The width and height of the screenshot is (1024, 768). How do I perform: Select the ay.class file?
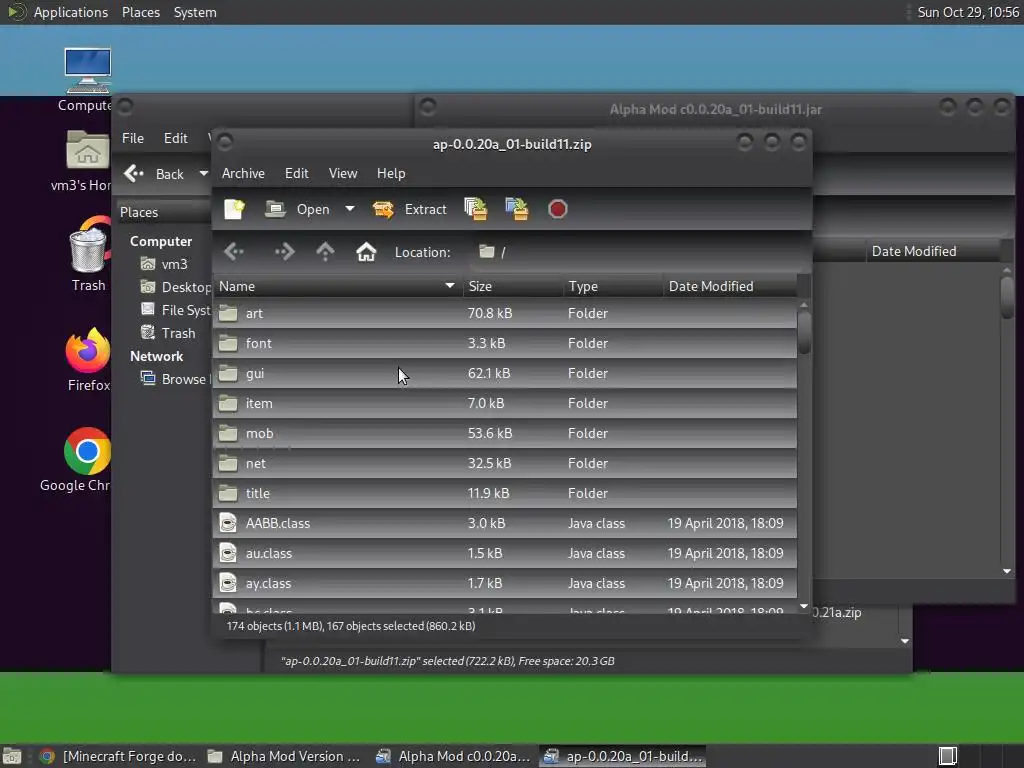point(505,584)
